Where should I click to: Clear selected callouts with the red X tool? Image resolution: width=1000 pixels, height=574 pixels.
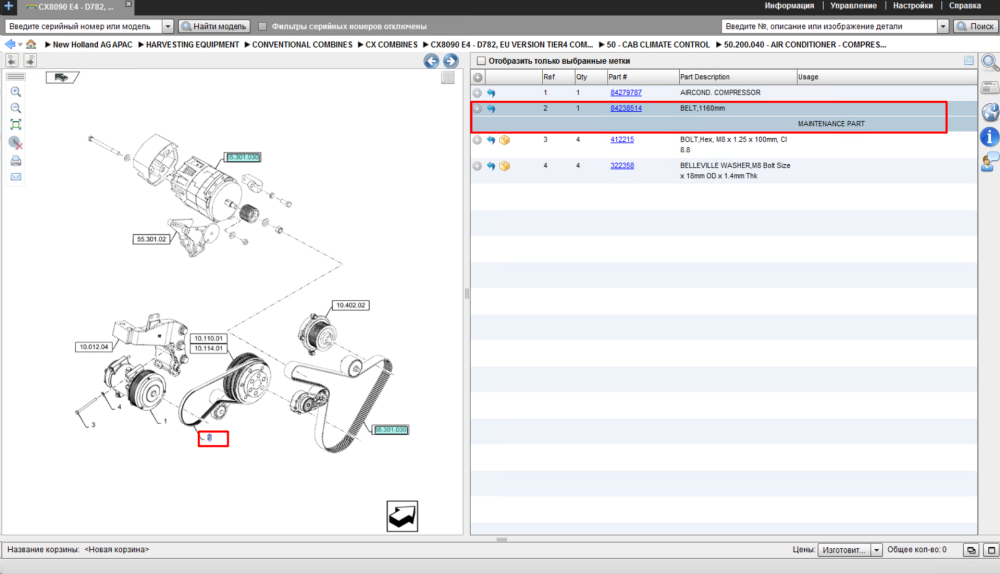[x=16, y=143]
